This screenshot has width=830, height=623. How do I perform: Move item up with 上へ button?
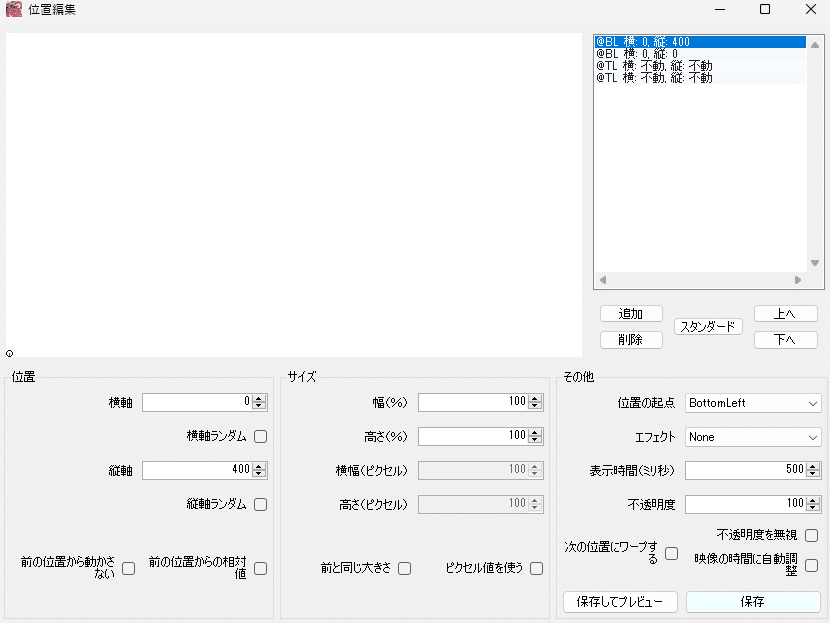coord(786,314)
